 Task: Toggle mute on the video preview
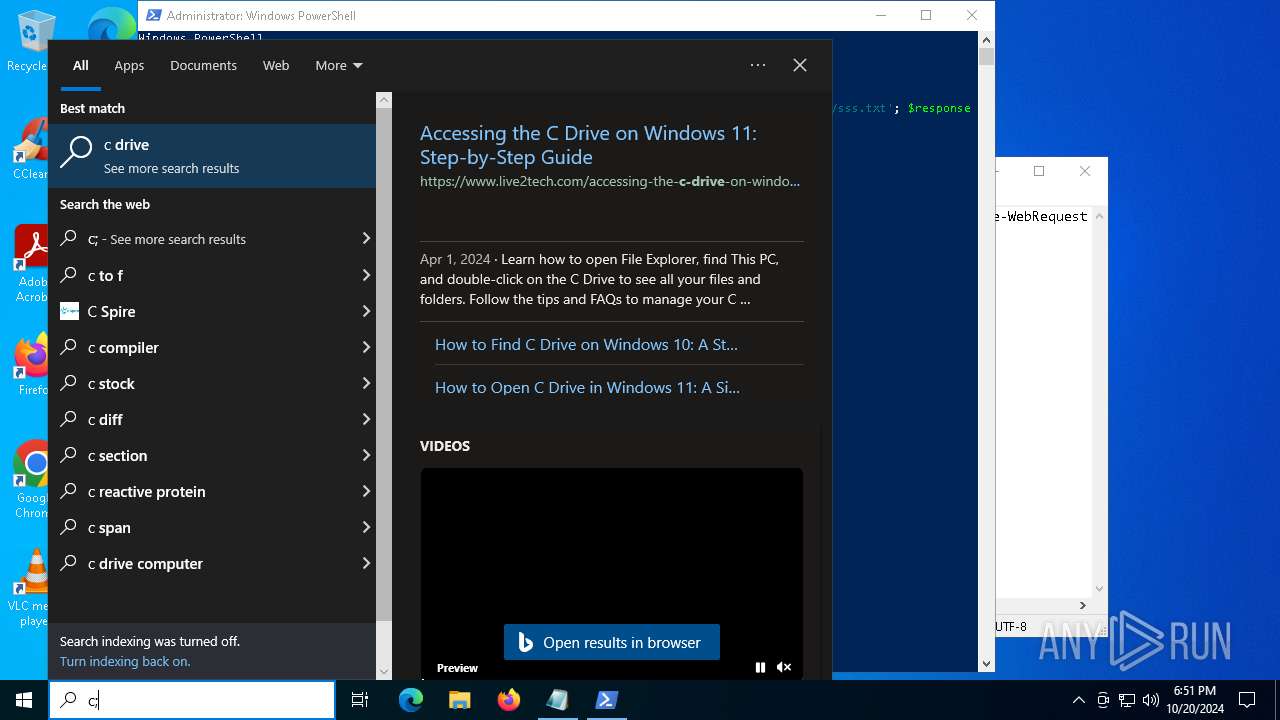click(784, 667)
